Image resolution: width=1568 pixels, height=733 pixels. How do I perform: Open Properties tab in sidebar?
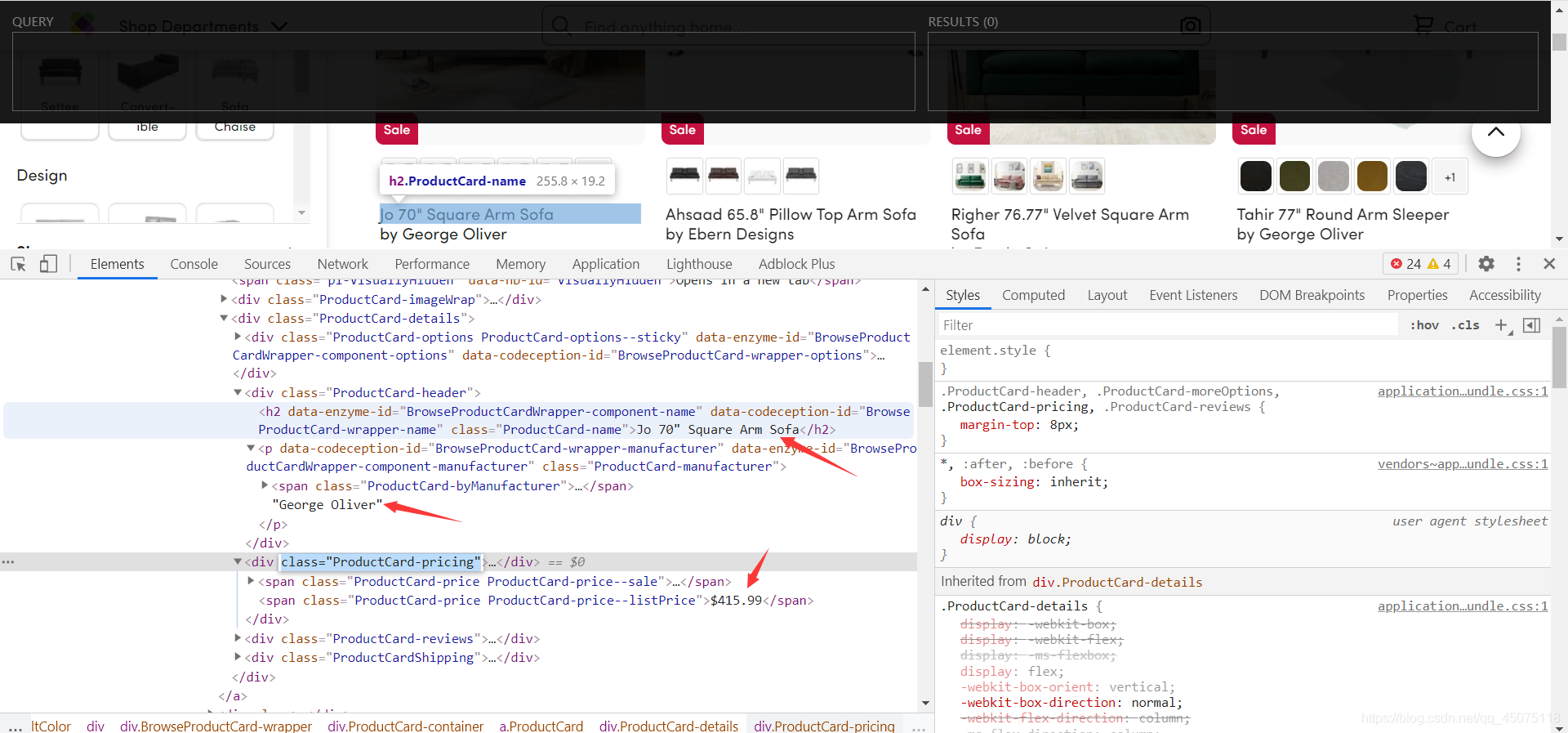[1417, 295]
